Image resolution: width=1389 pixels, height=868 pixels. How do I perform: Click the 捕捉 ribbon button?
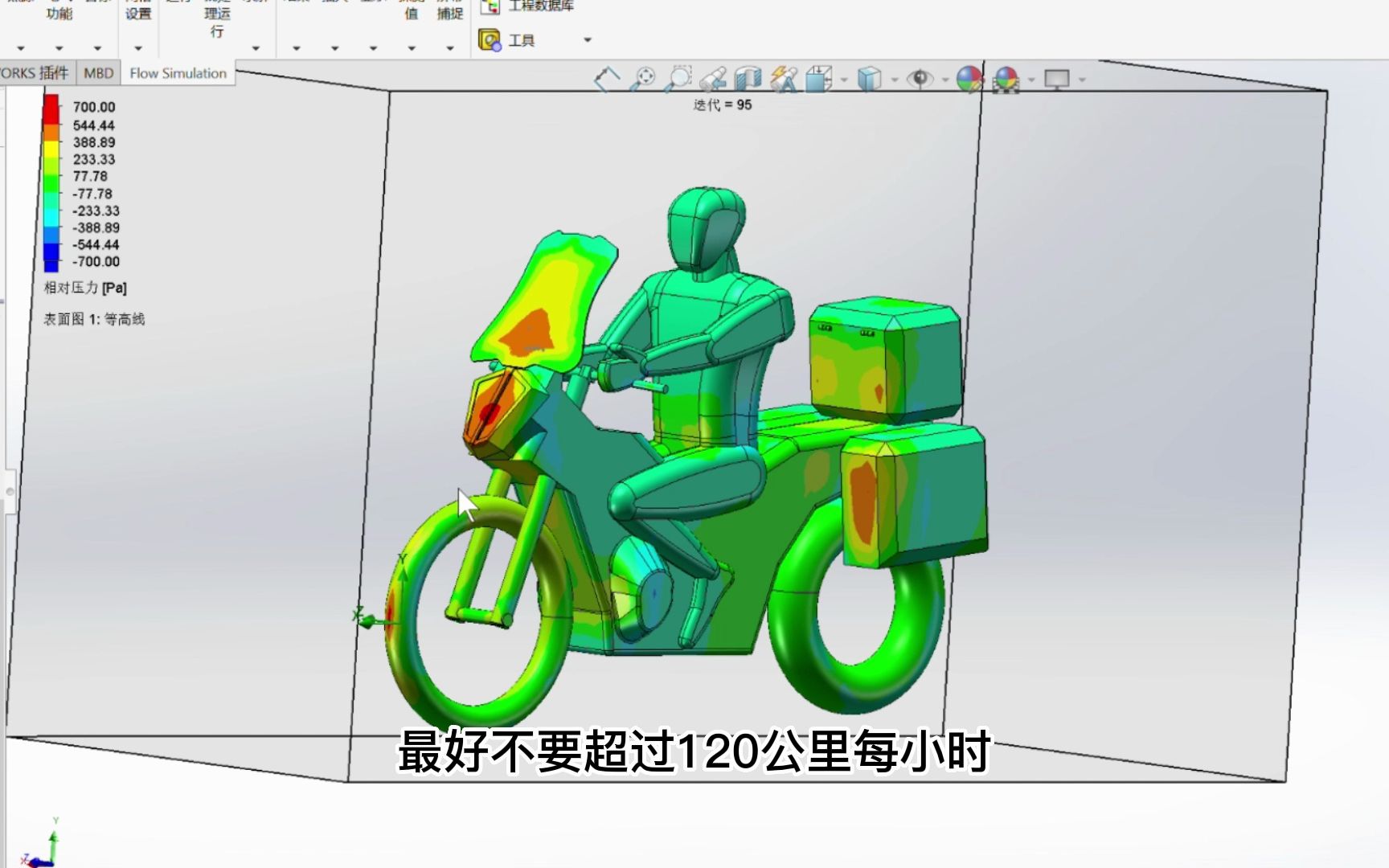tap(450, 14)
